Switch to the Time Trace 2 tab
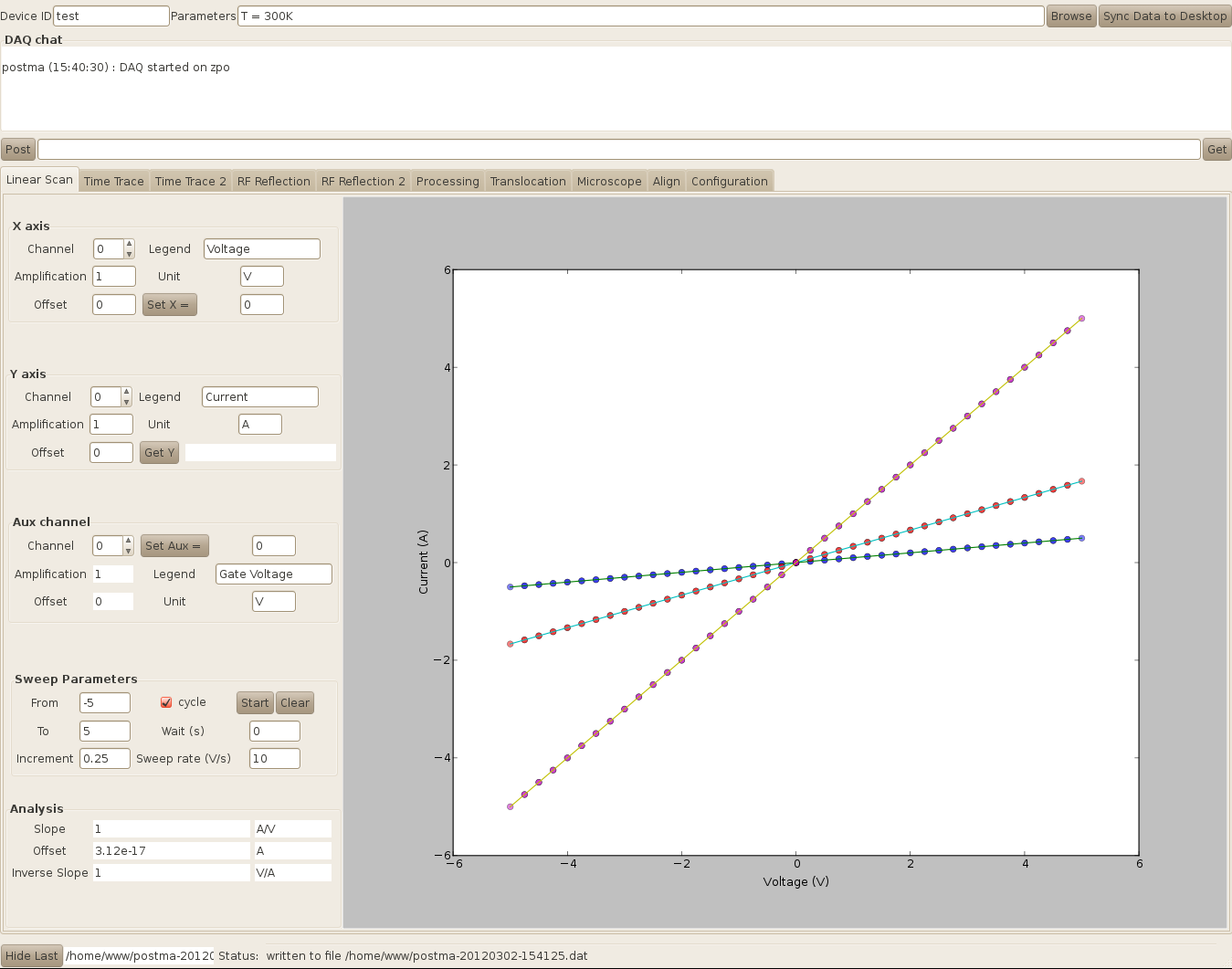Viewport: 1232px width, 969px height. coord(190,181)
